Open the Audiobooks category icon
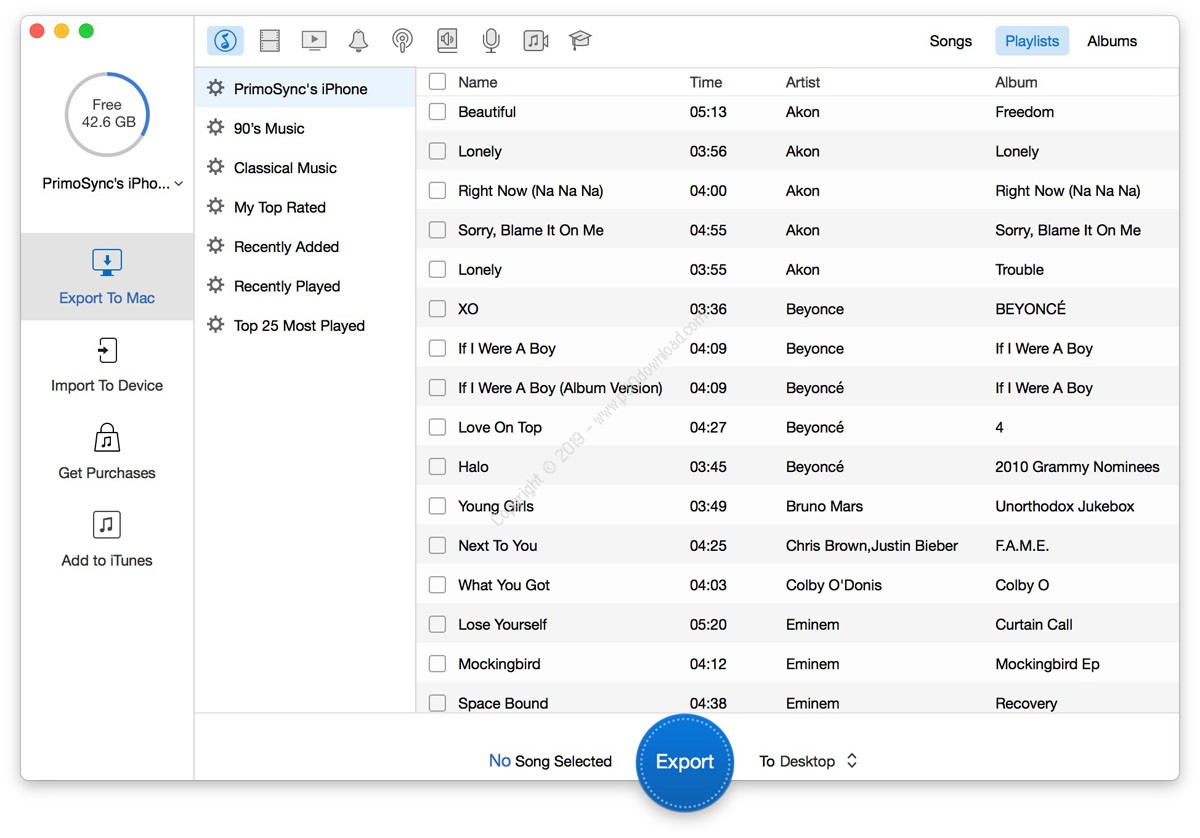 click(447, 41)
